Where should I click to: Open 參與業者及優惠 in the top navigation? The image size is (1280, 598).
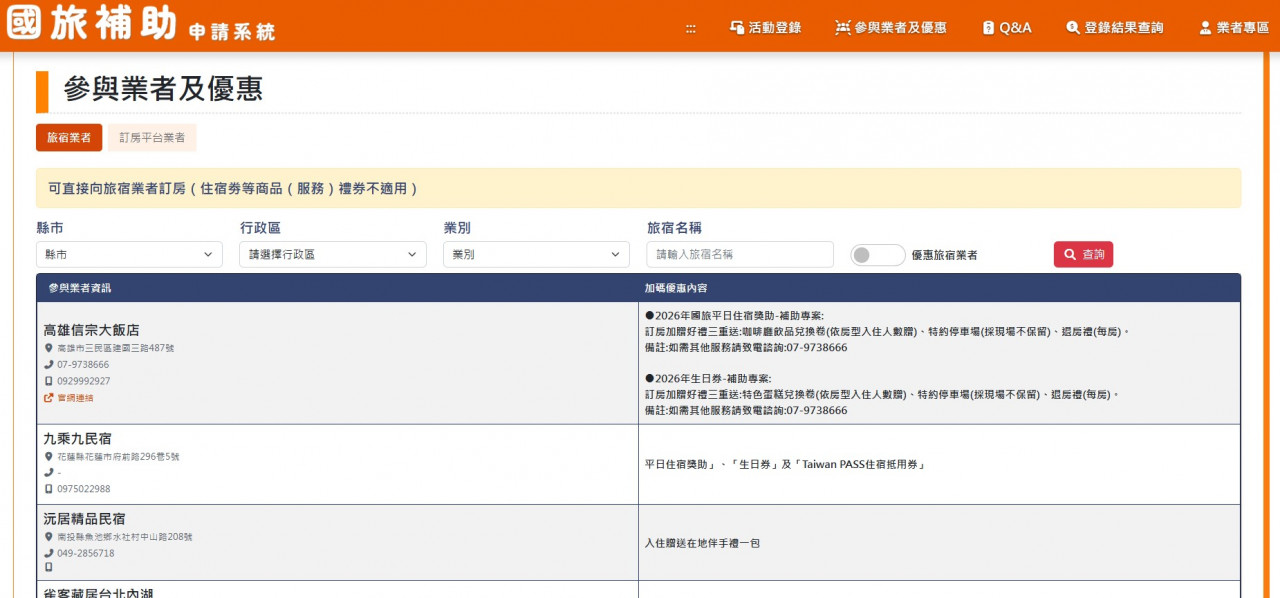pos(891,28)
